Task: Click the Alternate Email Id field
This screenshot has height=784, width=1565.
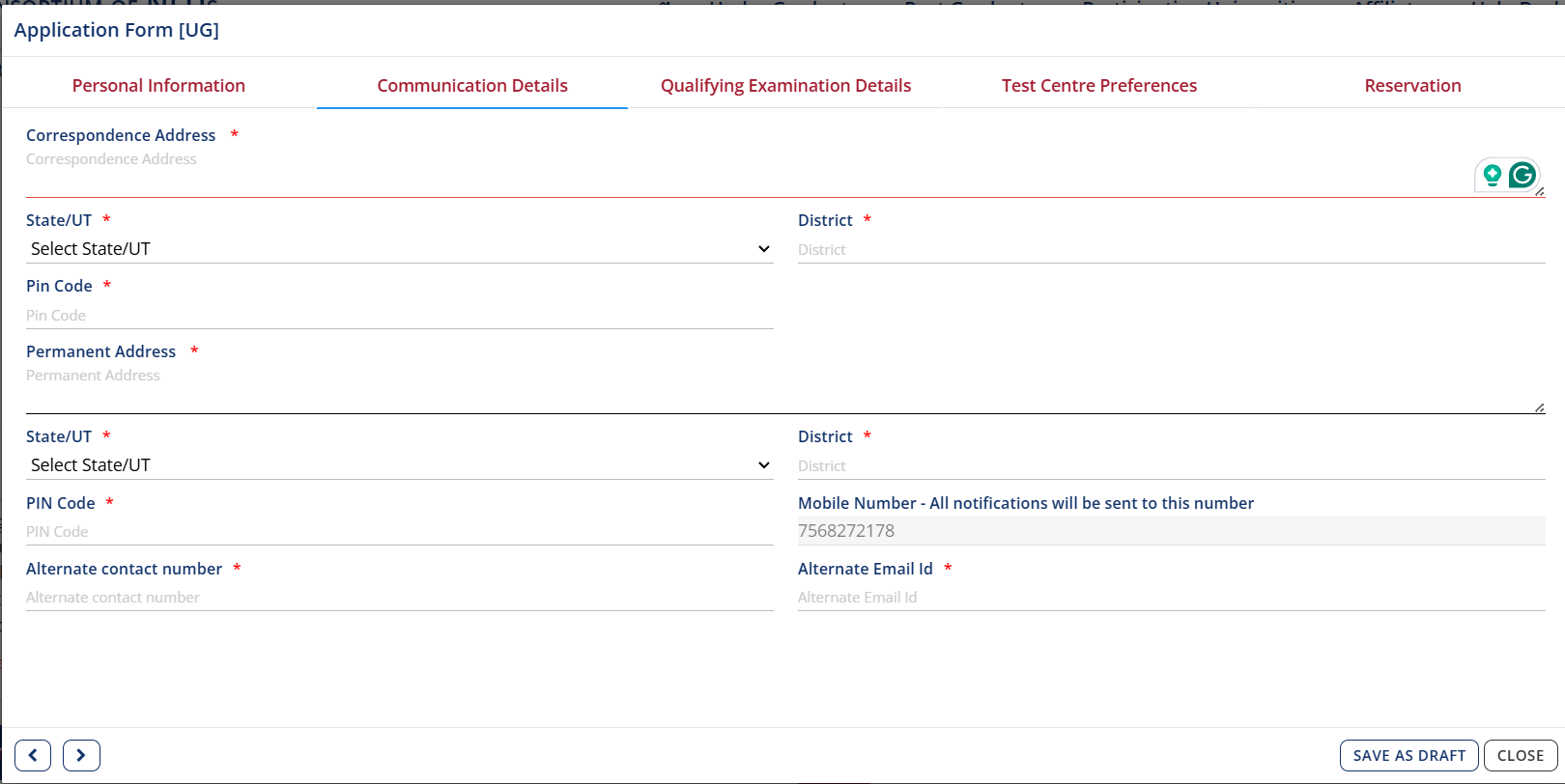Action: tap(1172, 597)
